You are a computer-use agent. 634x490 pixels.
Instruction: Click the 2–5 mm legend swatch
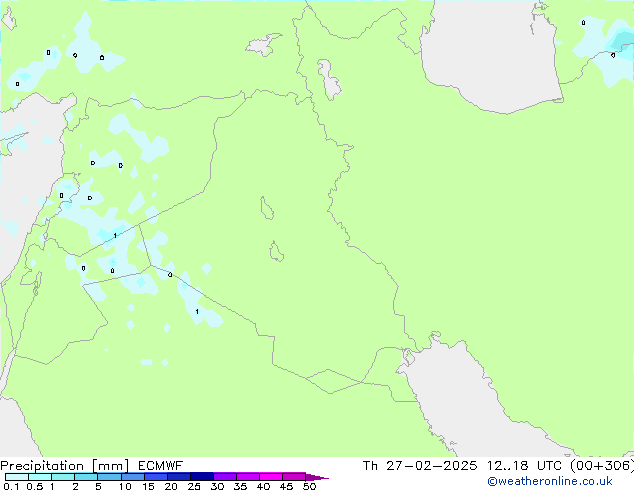(x=86, y=477)
